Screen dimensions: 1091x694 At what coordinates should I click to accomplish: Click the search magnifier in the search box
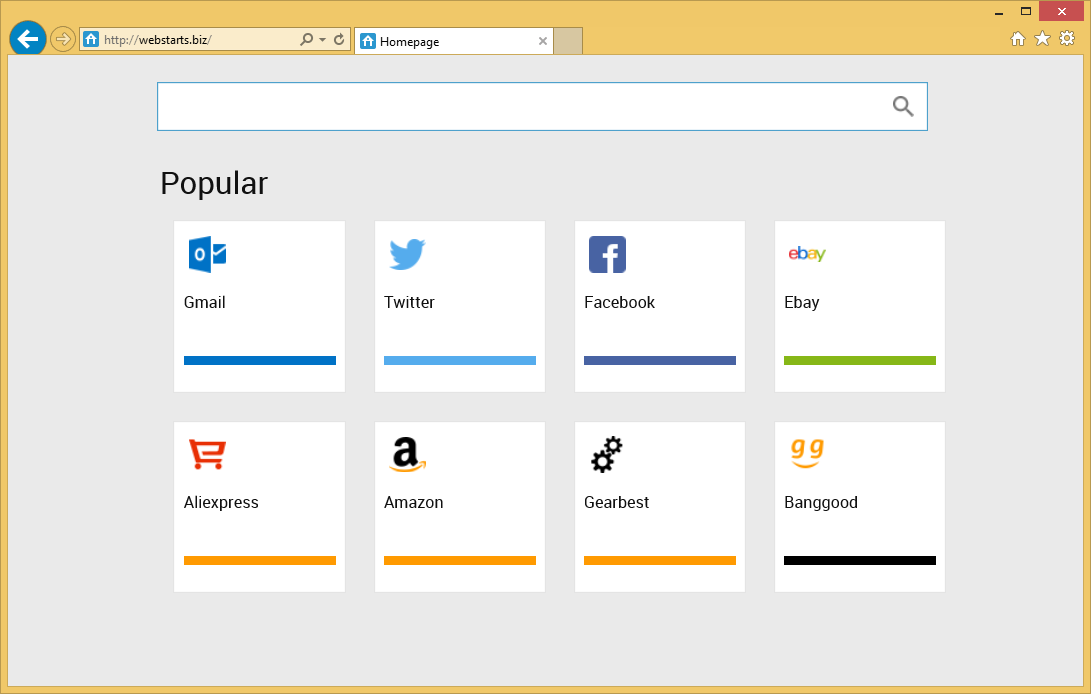click(x=903, y=106)
